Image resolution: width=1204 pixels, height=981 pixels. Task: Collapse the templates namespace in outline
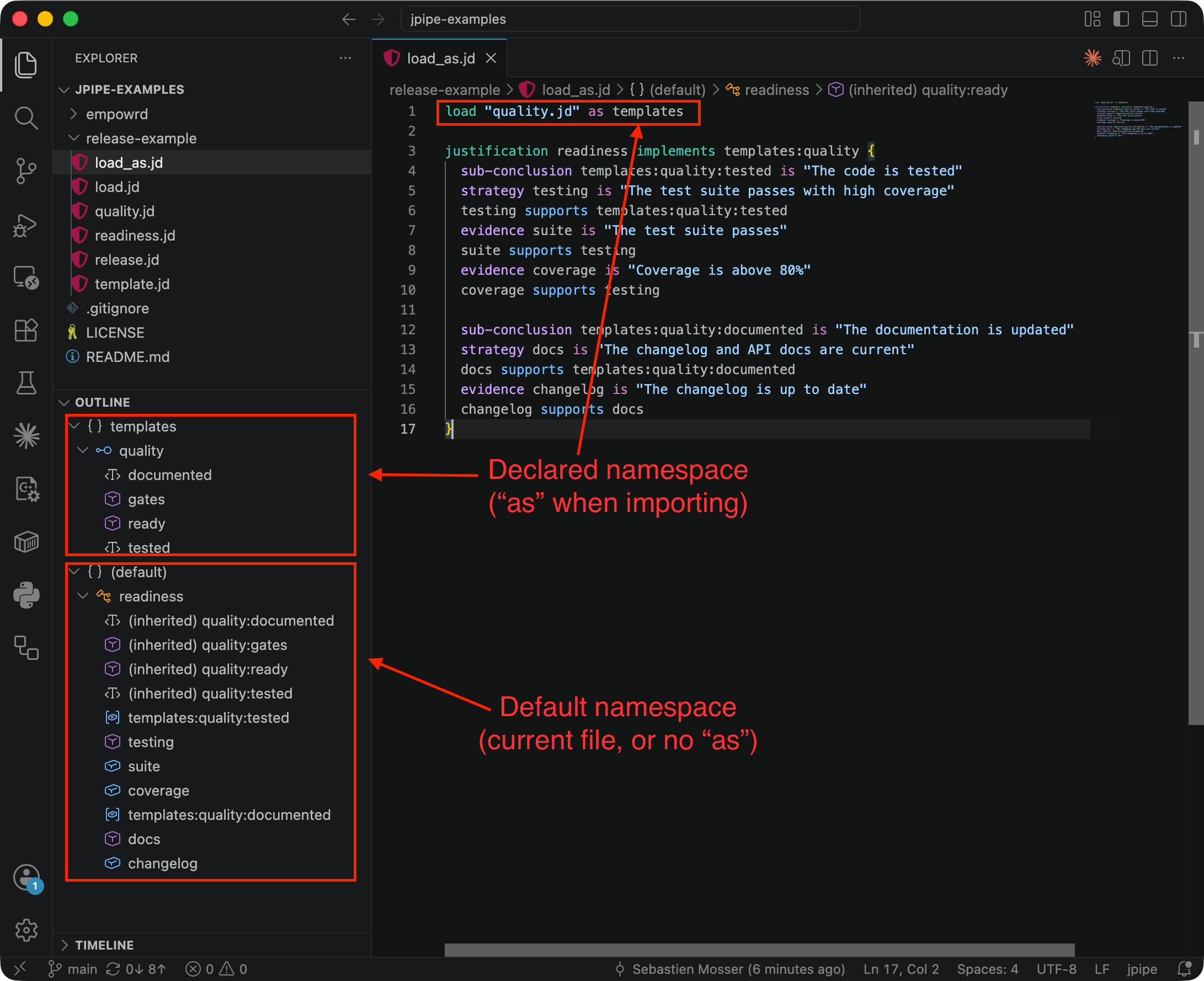(73, 426)
